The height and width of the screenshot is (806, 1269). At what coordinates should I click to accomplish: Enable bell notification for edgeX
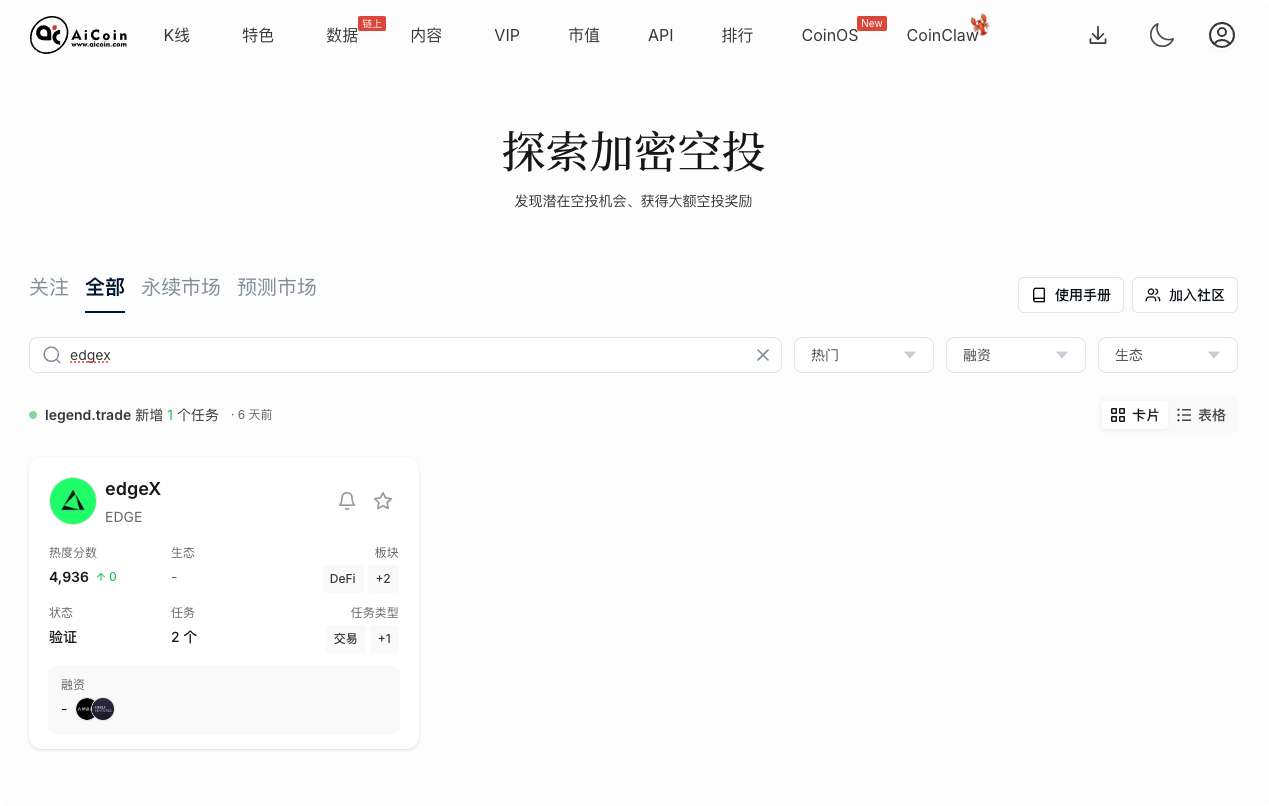pos(347,501)
